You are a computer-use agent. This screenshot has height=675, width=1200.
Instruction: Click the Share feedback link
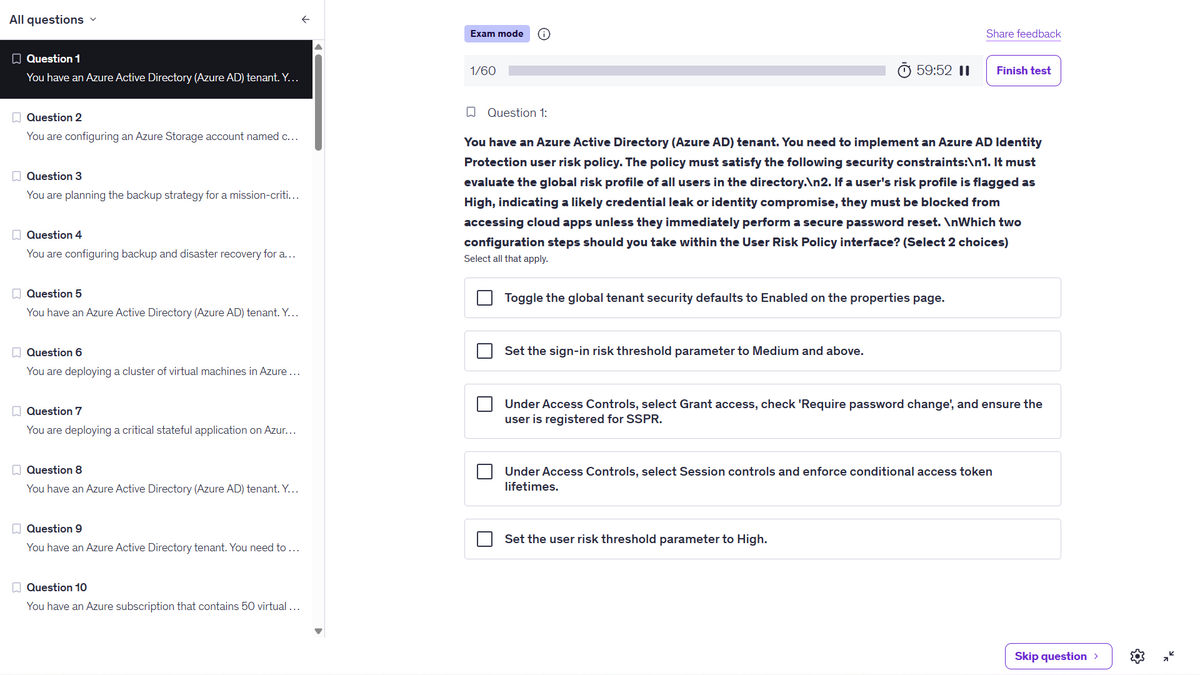[1023, 34]
